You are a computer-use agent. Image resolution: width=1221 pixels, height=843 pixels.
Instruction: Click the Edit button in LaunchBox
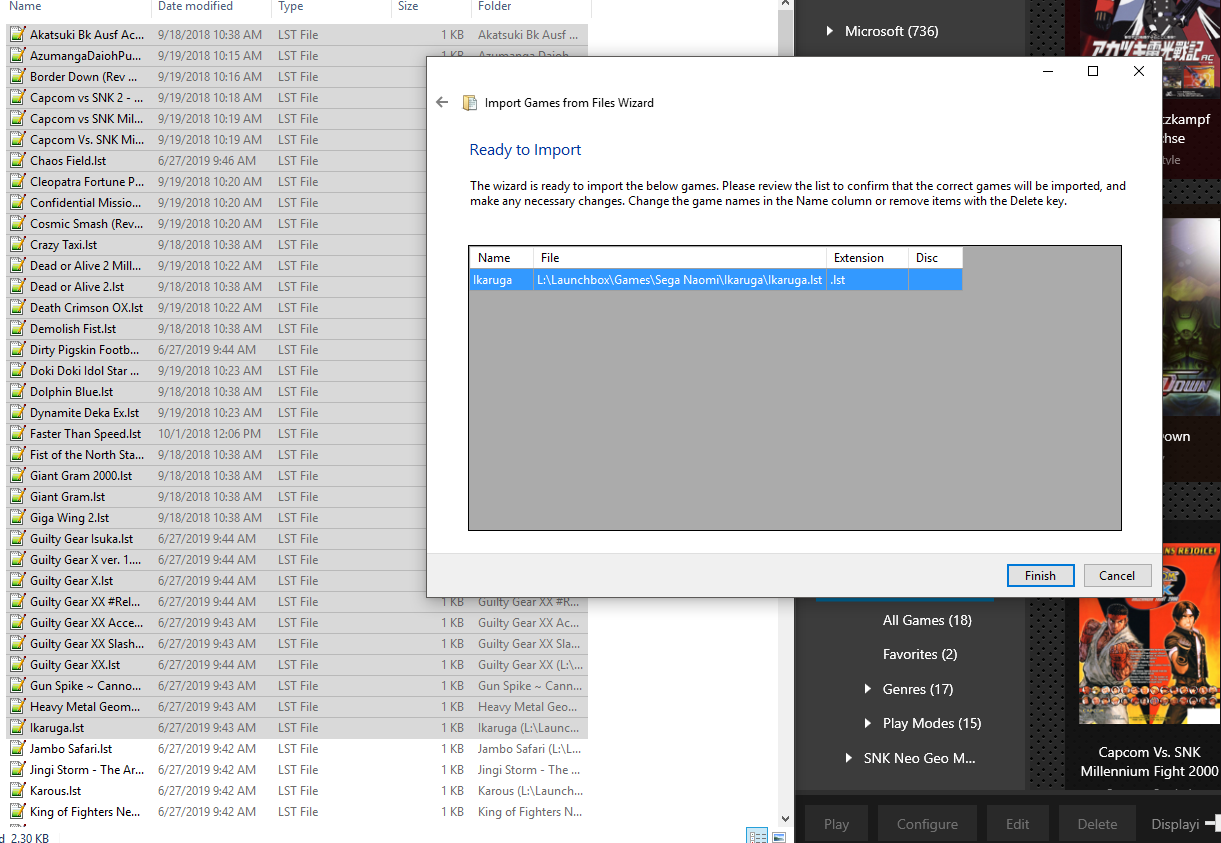[1018, 824]
